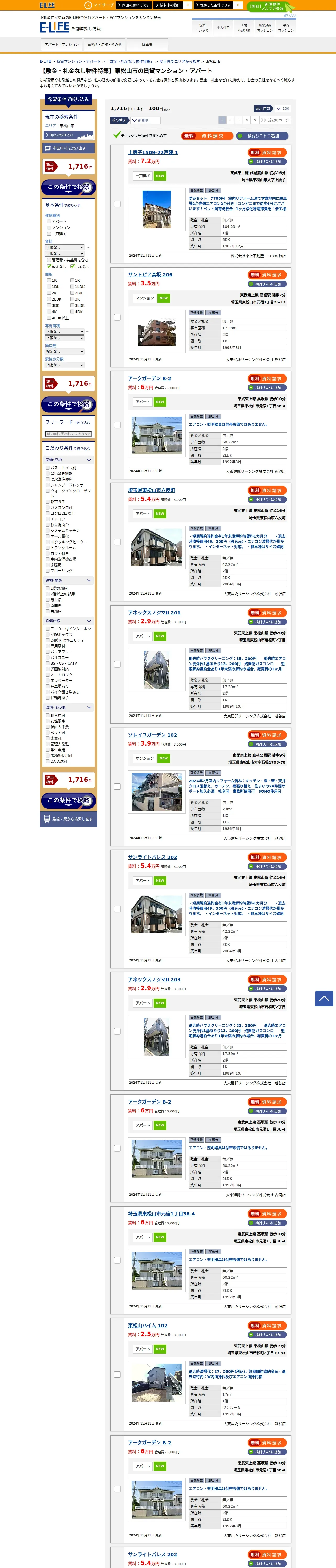This screenshot has height=1568, width=336.
Task: Click the back-to-top arrow button
Action: click(x=324, y=998)
